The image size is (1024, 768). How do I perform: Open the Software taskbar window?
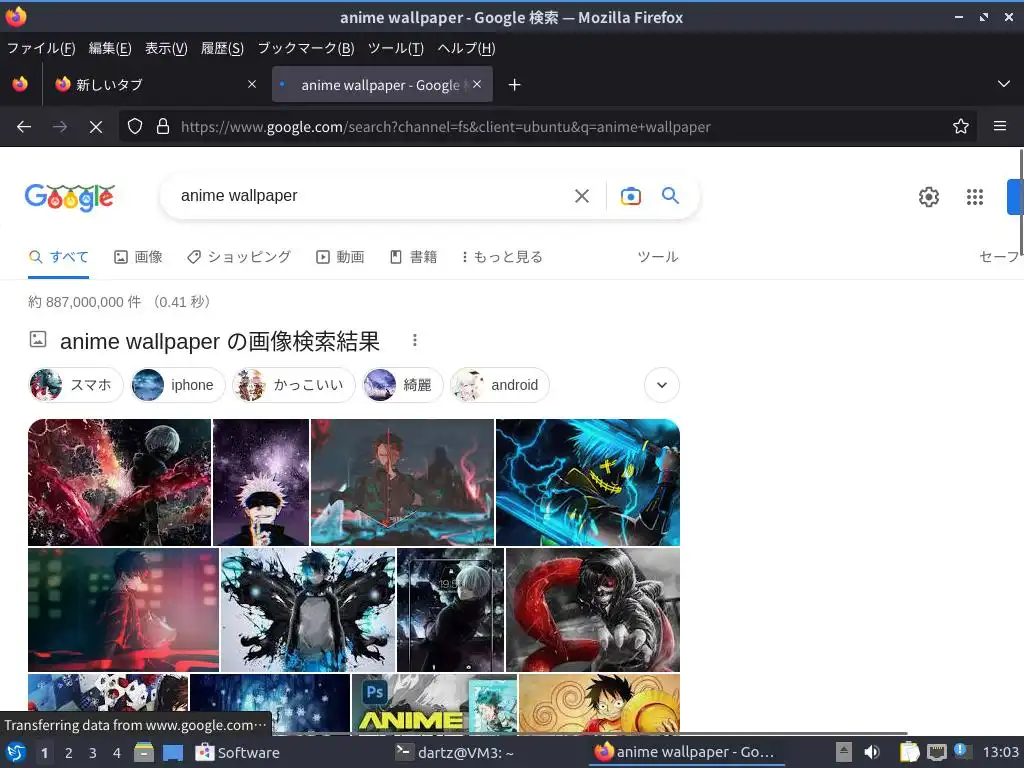238,752
